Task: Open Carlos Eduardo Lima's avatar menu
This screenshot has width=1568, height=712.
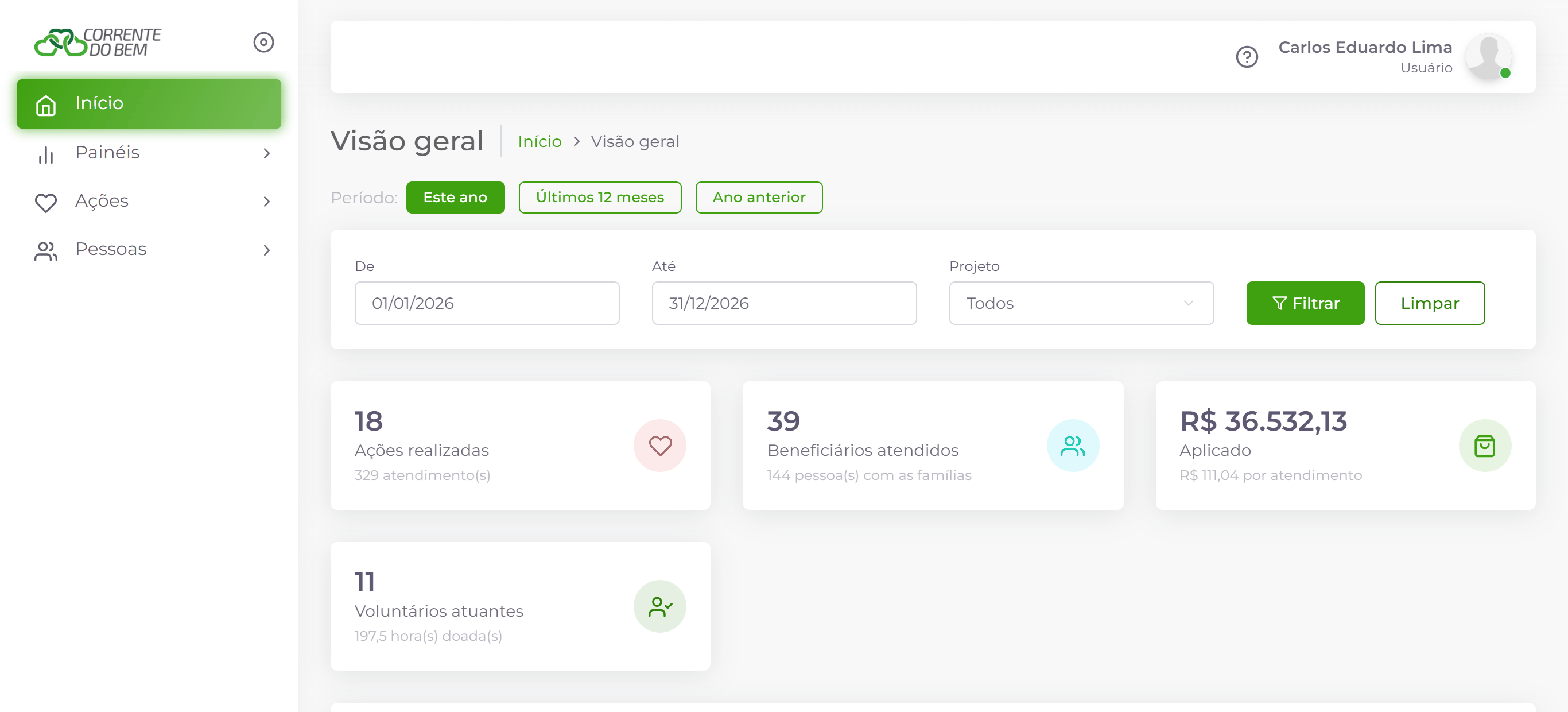Action: pyautogui.click(x=1488, y=57)
